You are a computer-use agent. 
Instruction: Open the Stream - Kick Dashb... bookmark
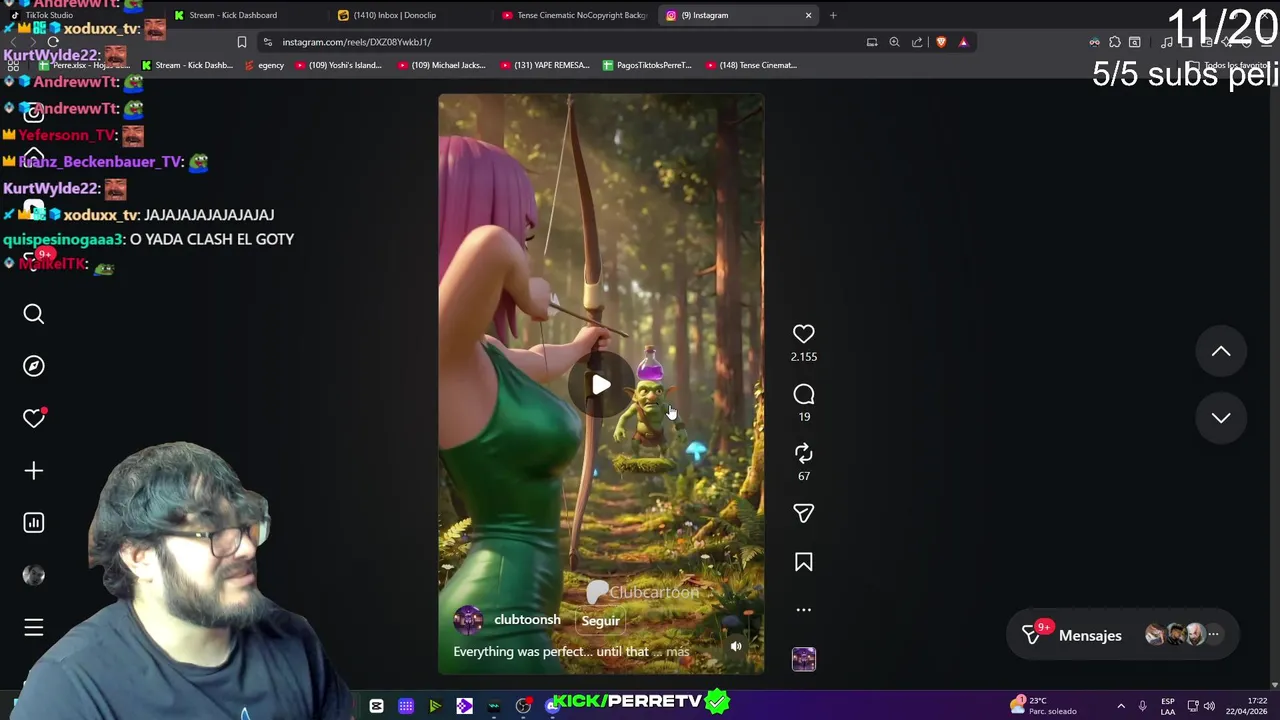187,65
